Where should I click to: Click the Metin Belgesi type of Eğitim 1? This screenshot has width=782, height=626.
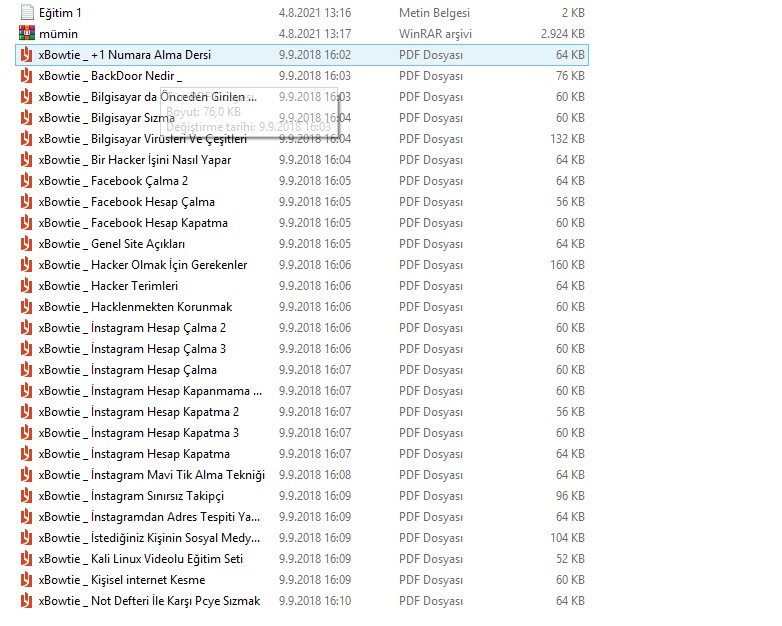(x=434, y=13)
